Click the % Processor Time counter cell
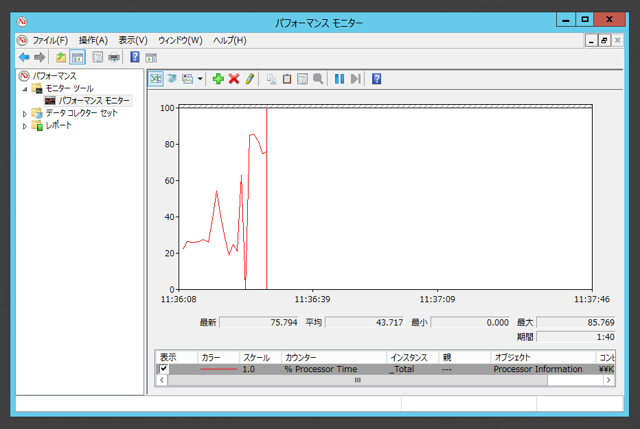The width and height of the screenshot is (640, 429). pos(321,369)
